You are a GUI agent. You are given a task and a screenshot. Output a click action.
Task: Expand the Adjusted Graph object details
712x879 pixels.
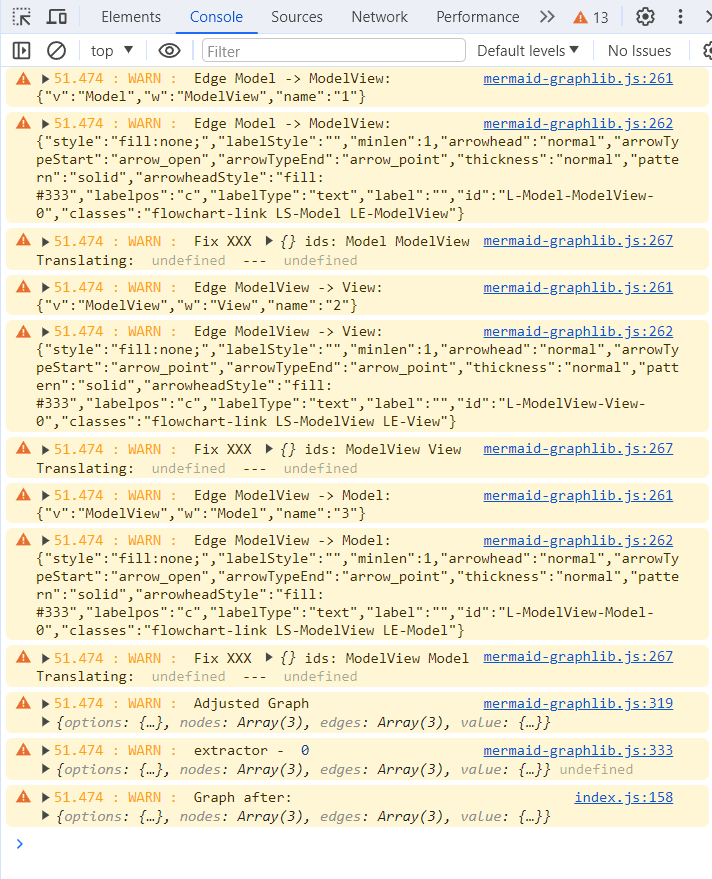click(43, 723)
